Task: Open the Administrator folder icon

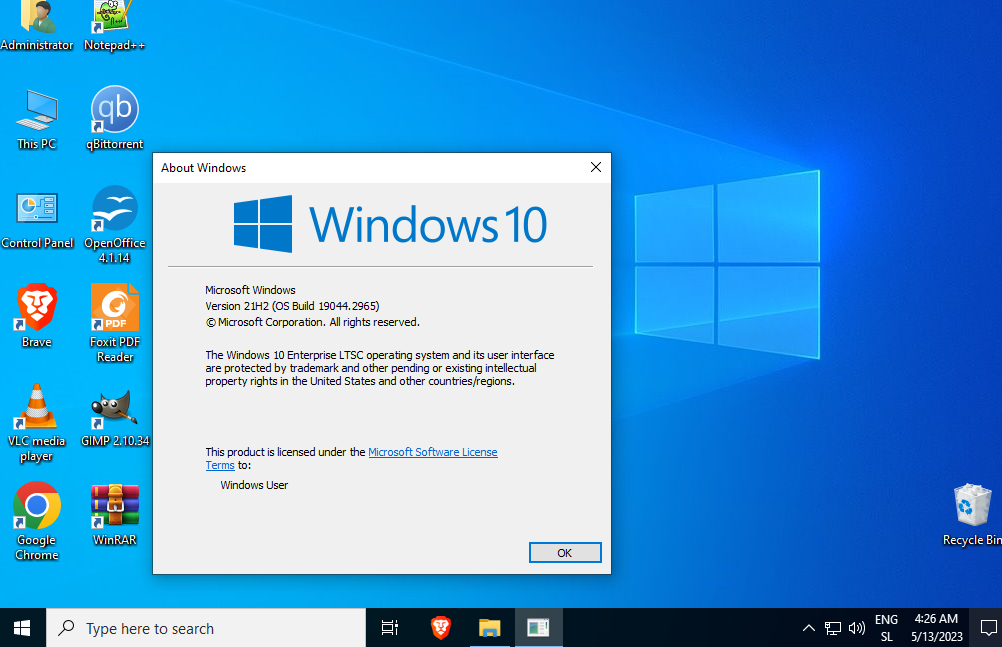Action: [x=37, y=26]
